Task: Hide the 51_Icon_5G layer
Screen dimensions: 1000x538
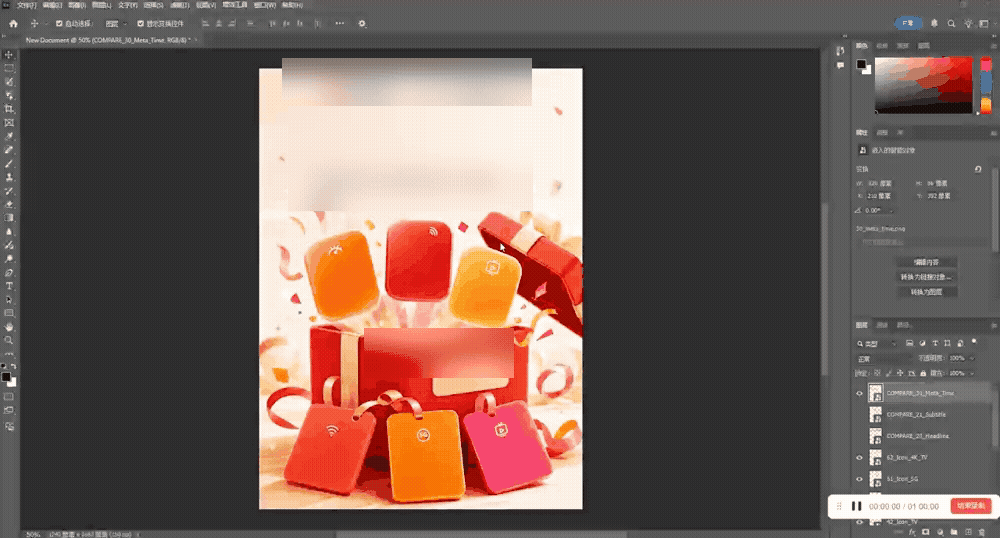Action: pyautogui.click(x=859, y=479)
